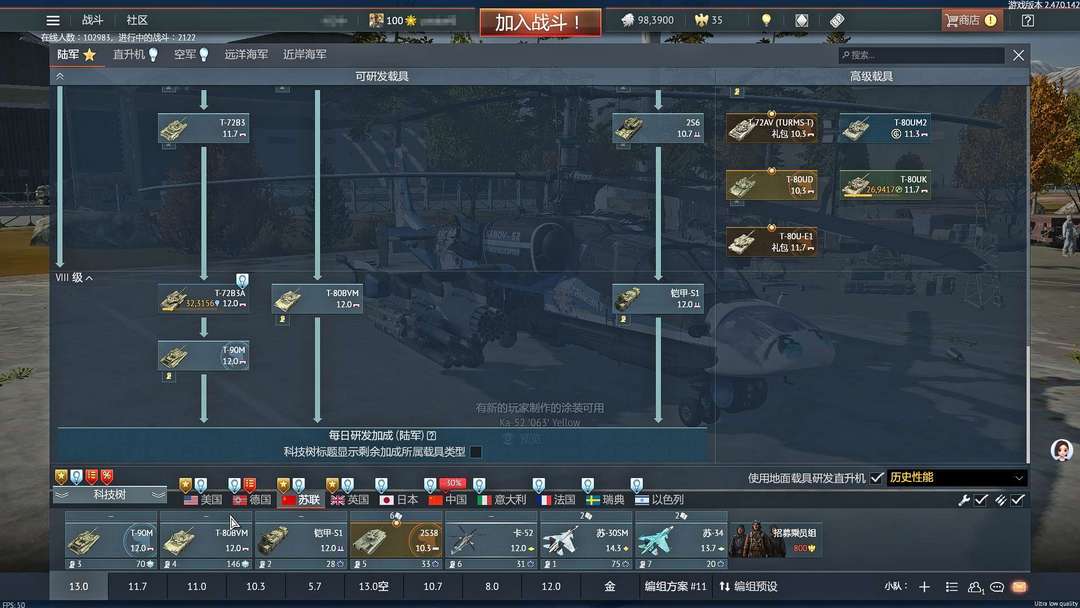The height and width of the screenshot is (608, 1080).
Task: Collapse rank VIII 级 section
Action: tap(74, 277)
